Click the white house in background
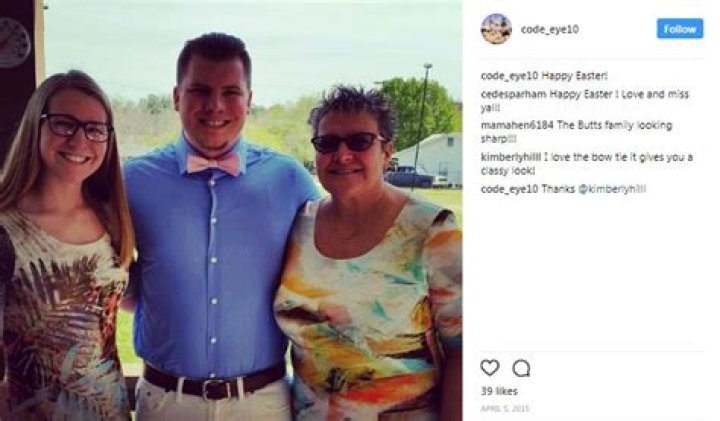720x421 pixels. (x=429, y=160)
